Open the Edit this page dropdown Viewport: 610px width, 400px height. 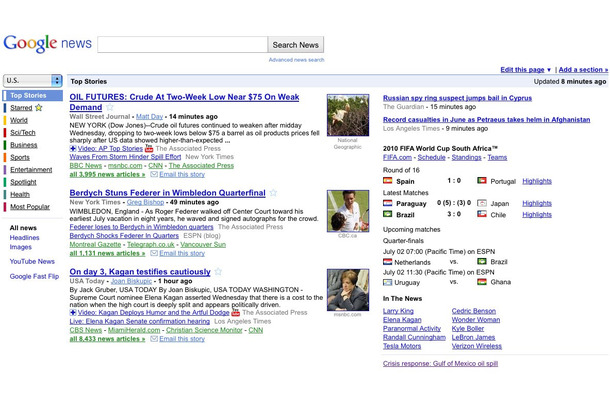pos(525,70)
